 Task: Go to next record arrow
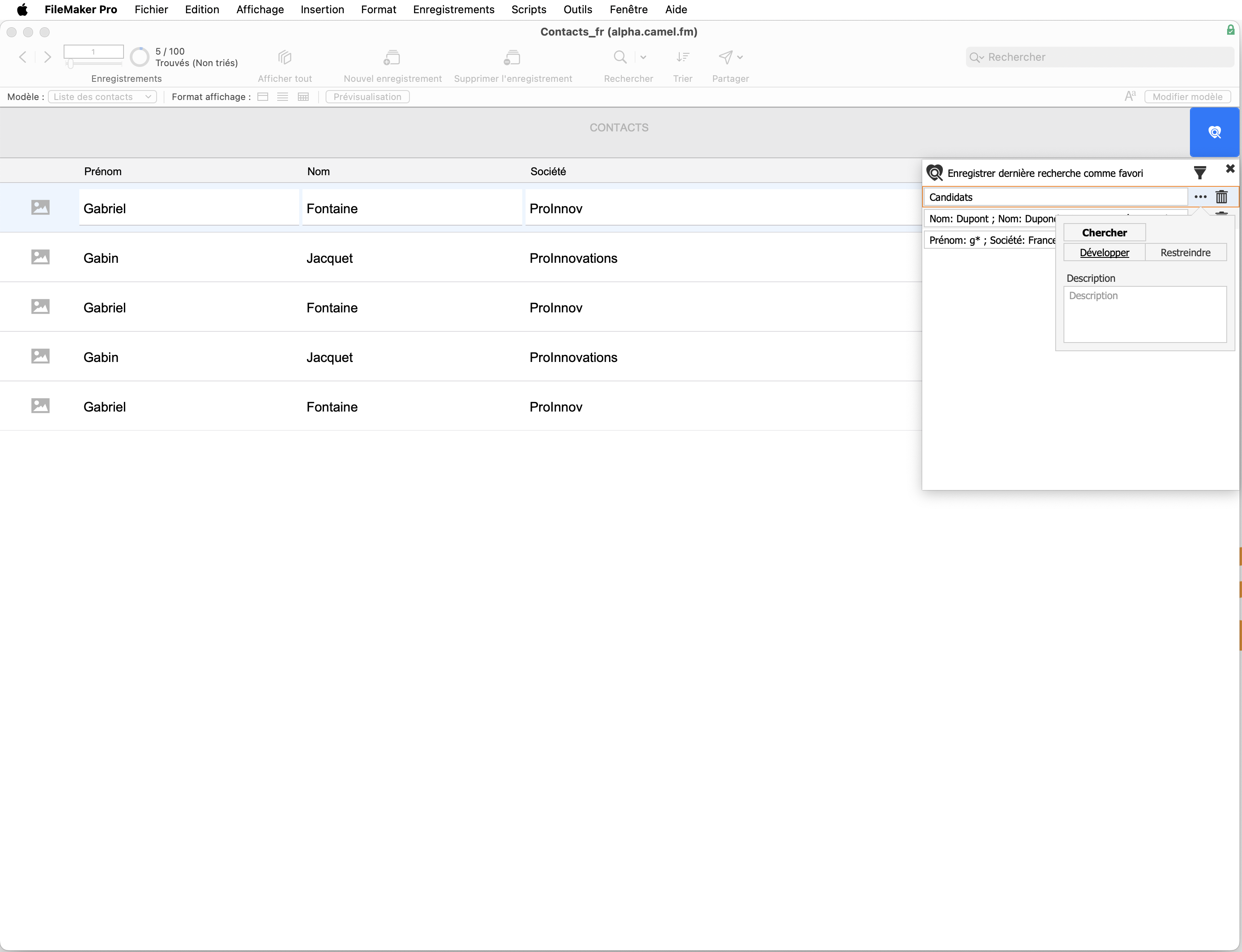pos(48,57)
